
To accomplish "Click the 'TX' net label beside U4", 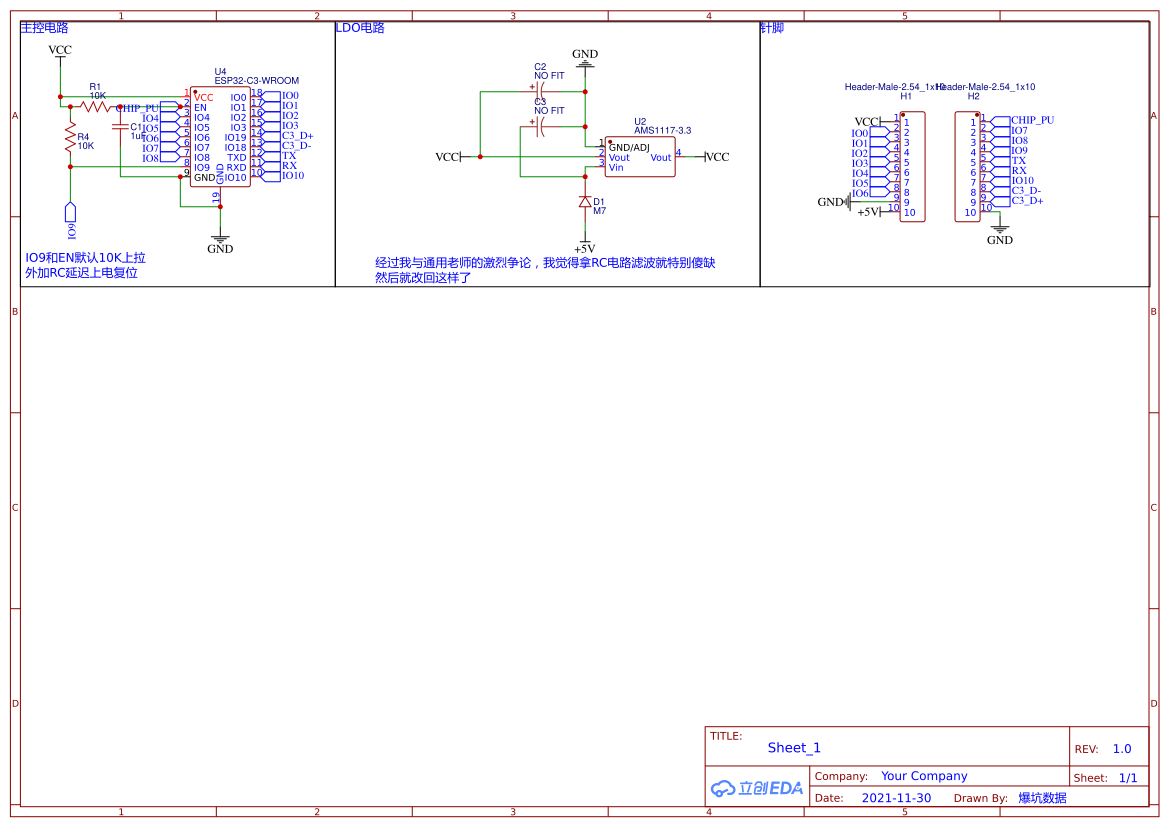I will pos(289,156).
